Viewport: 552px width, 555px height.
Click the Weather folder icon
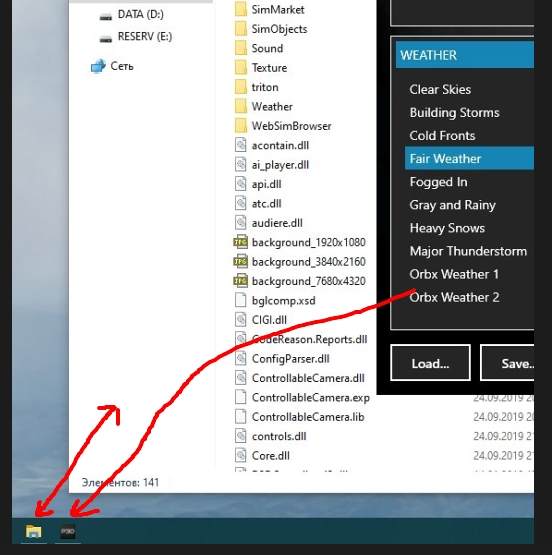[x=241, y=107]
